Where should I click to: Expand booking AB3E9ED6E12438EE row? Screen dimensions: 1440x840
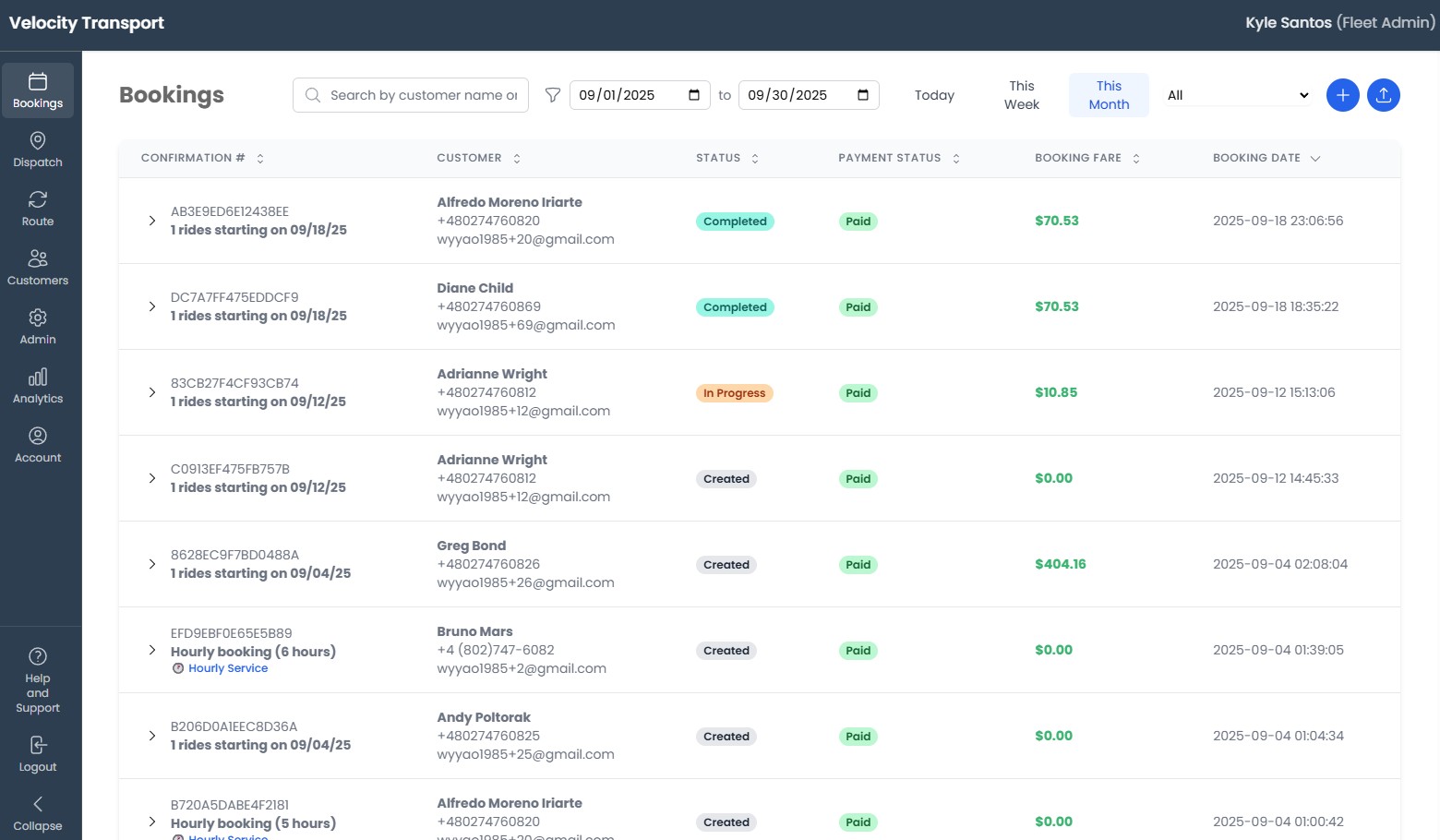[x=152, y=221]
